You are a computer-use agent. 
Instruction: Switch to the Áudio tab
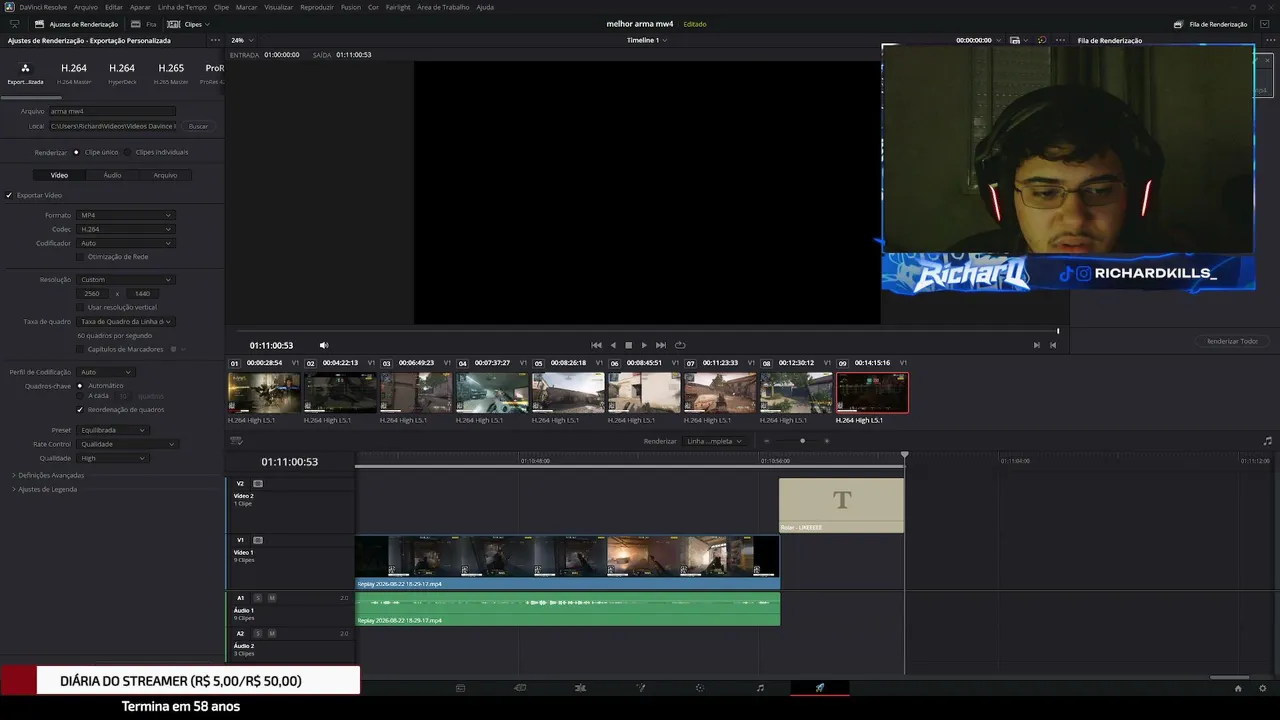pyautogui.click(x=112, y=175)
